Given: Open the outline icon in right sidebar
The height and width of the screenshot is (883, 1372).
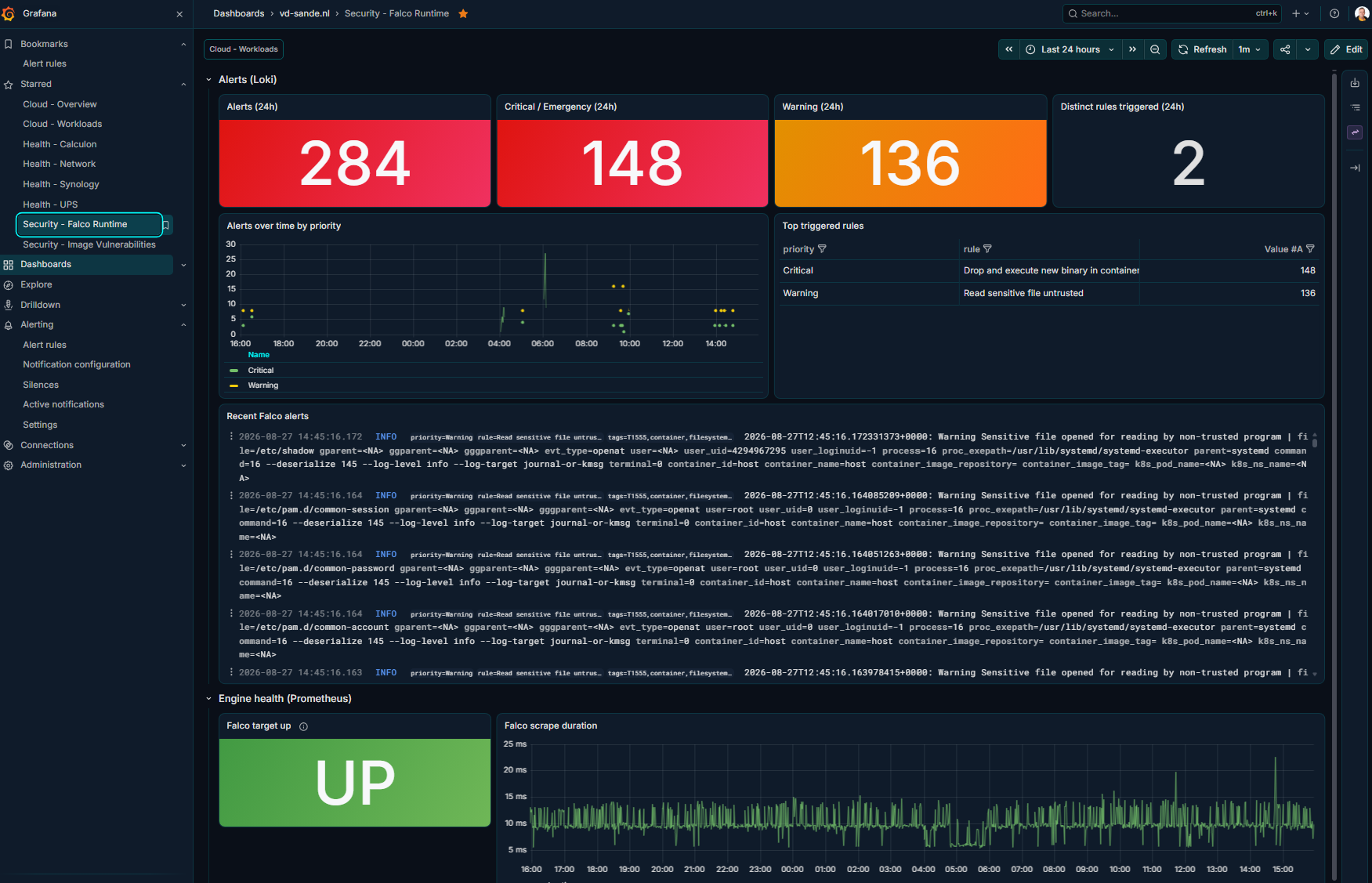Looking at the screenshot, I should [1355, 107].
